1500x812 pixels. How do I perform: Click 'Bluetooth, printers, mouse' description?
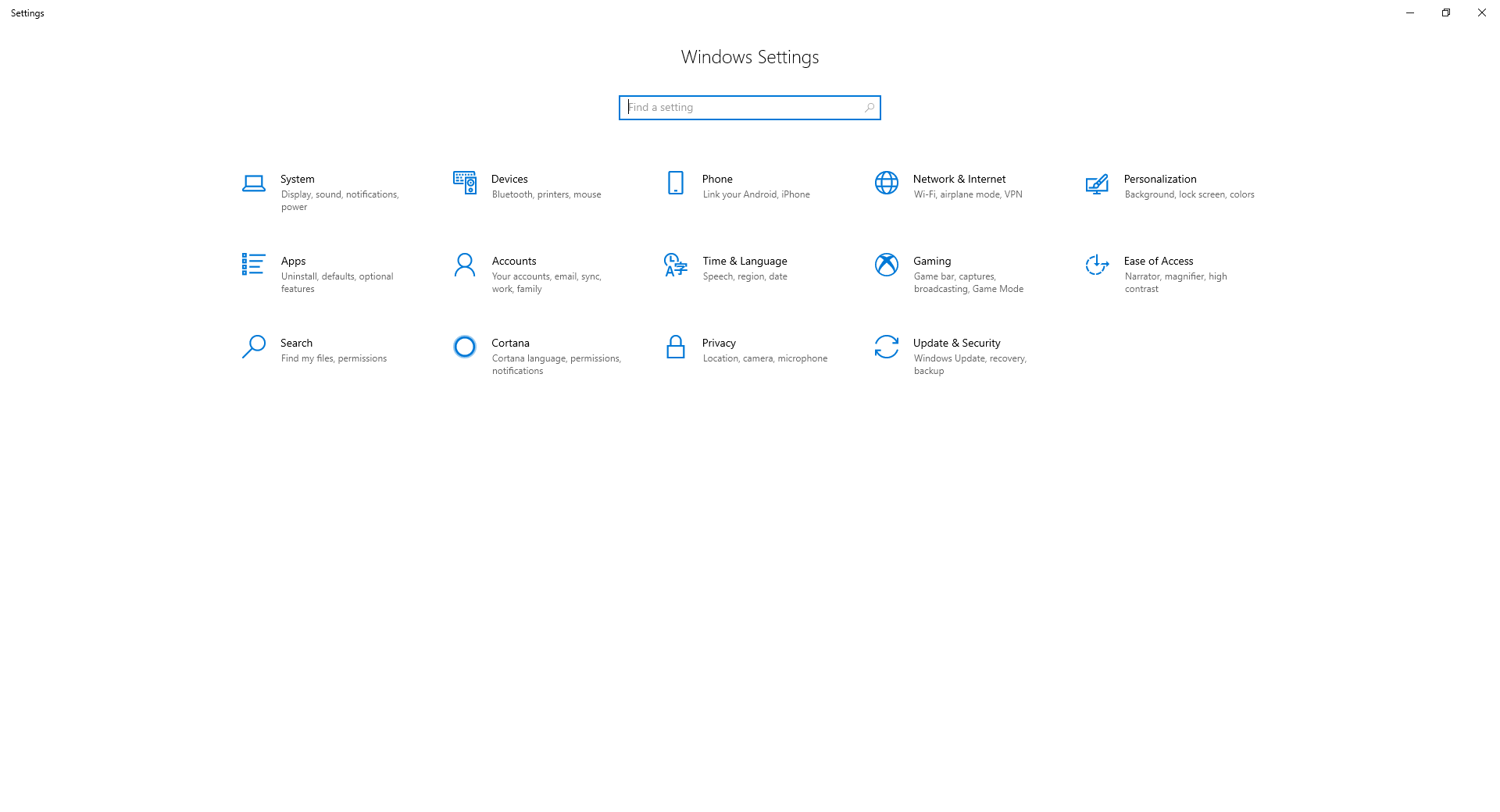click(547, 194)
